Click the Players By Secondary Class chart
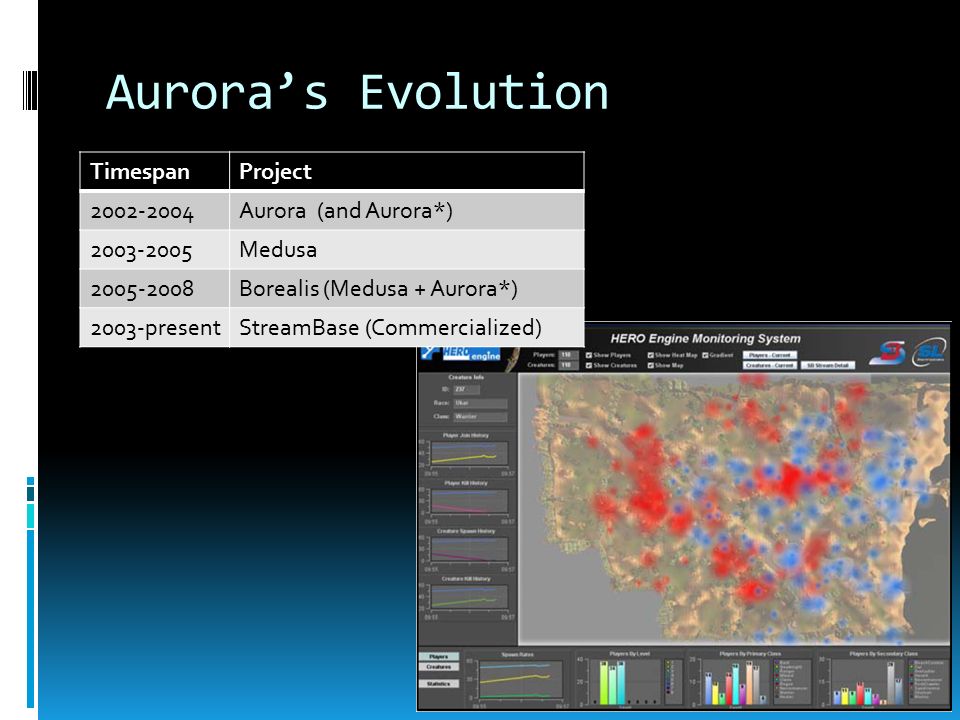960x720 pixels. point(868,681)
